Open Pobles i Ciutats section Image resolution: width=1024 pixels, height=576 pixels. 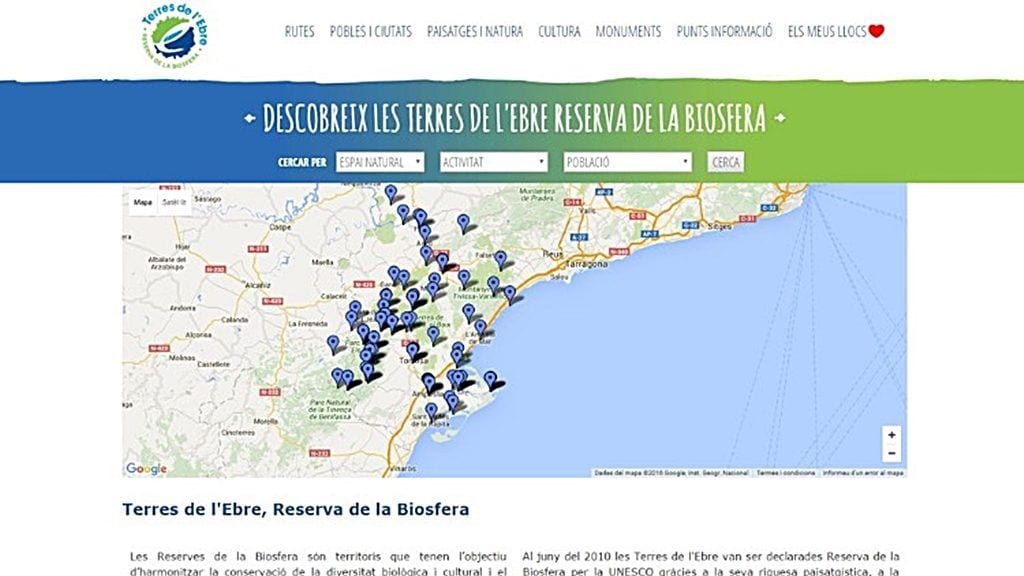click(x=370, y=31)
